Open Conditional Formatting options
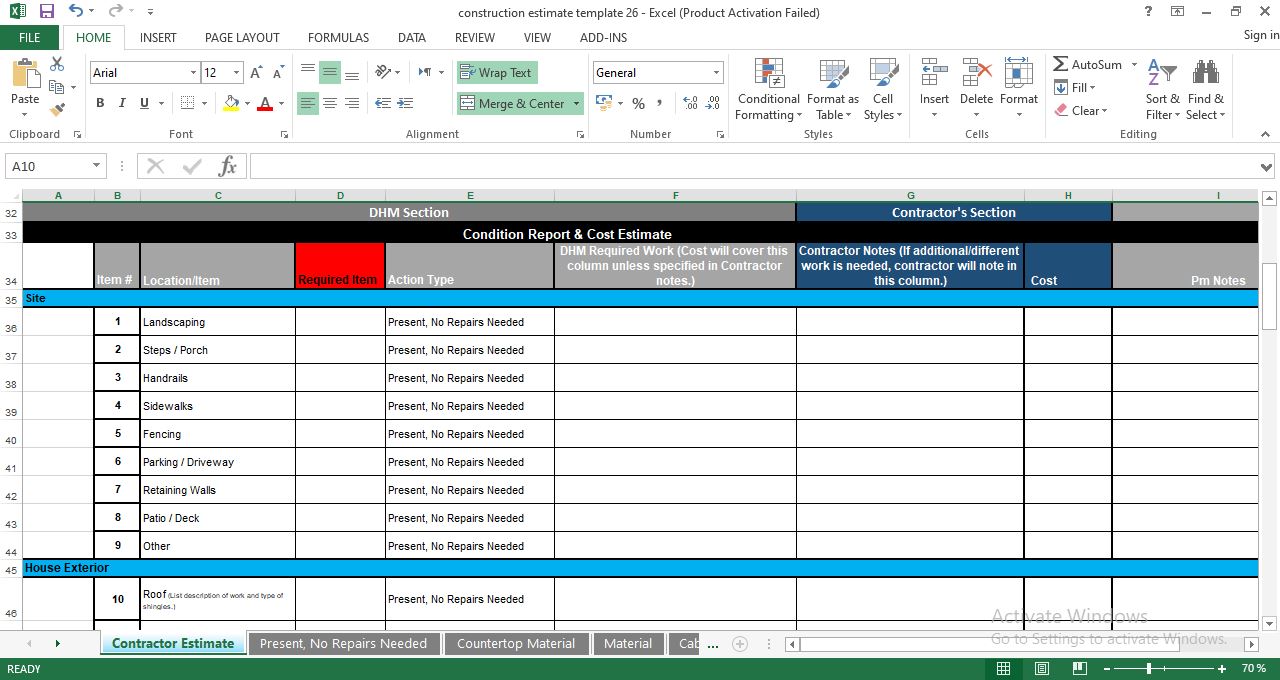The image size is (1280, 680). coord(768,89)
